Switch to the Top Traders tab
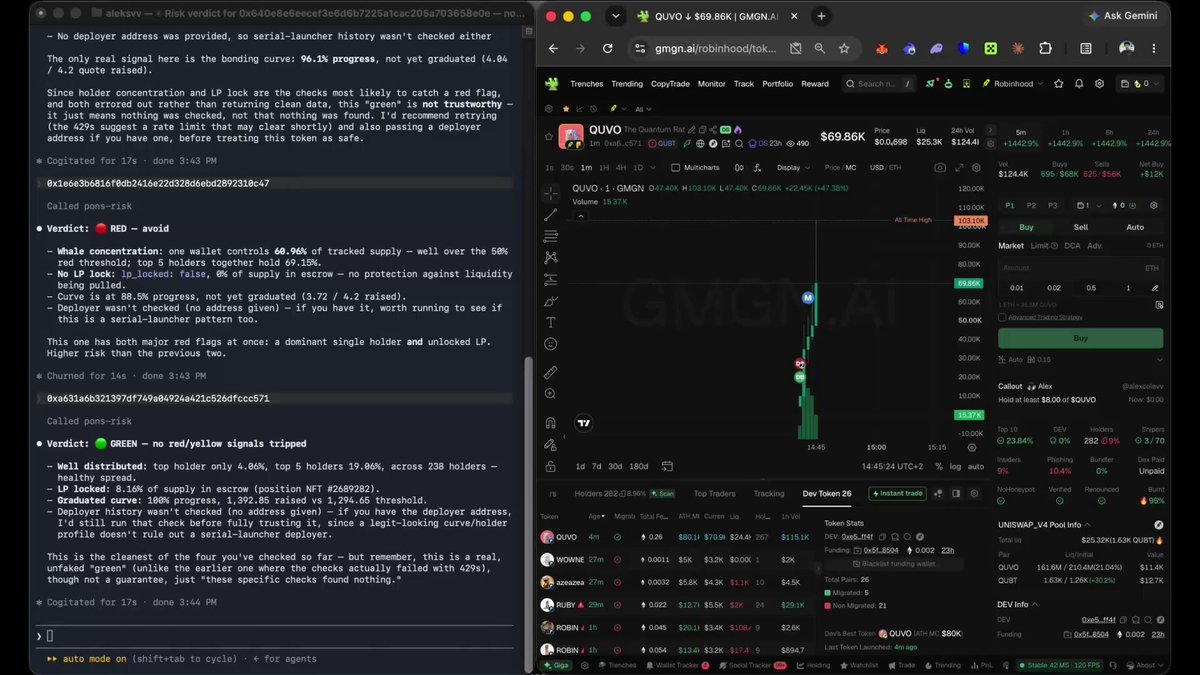Screen dimensions: 1200x675 pyautogui.click(x=714, y=493)
